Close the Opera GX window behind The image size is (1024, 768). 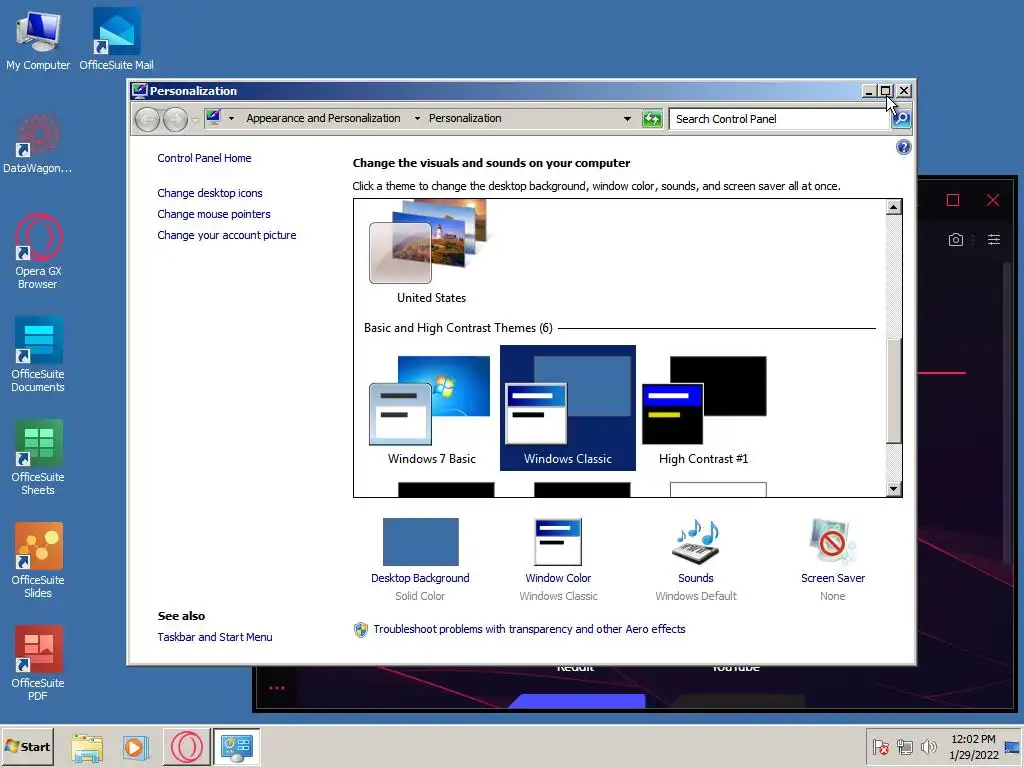pos(993,200)
